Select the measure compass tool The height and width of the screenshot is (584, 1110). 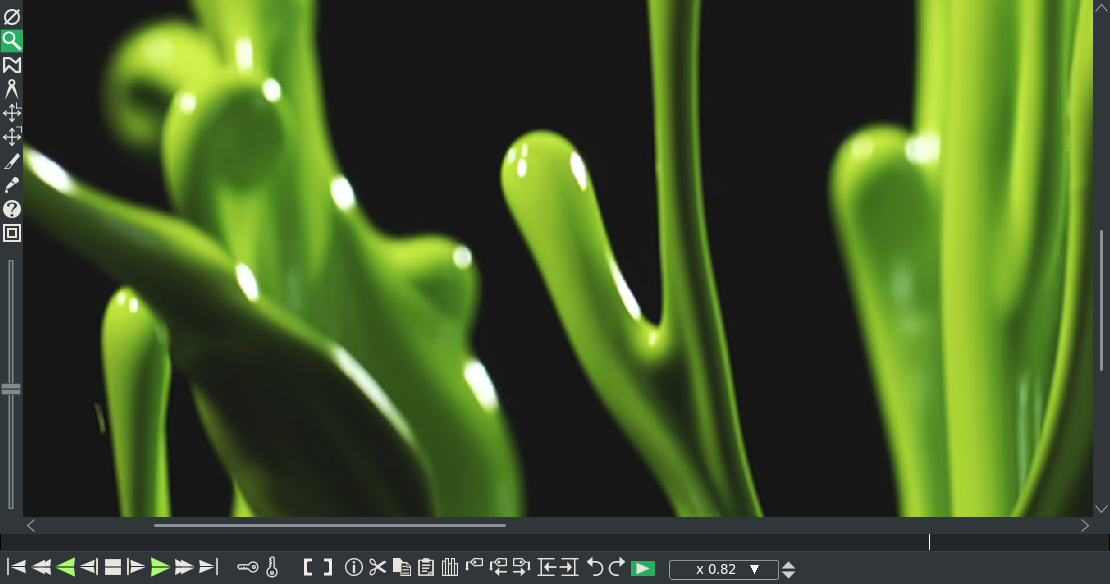tap(12, 88)
